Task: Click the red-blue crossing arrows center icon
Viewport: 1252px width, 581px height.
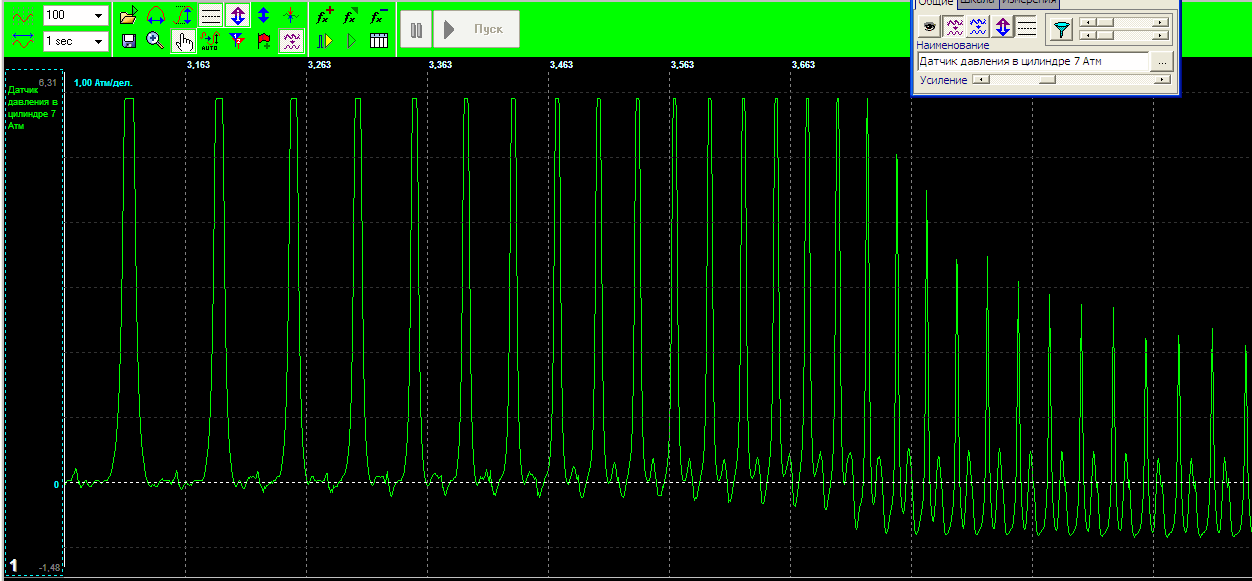Action: (x=290, y=16)
